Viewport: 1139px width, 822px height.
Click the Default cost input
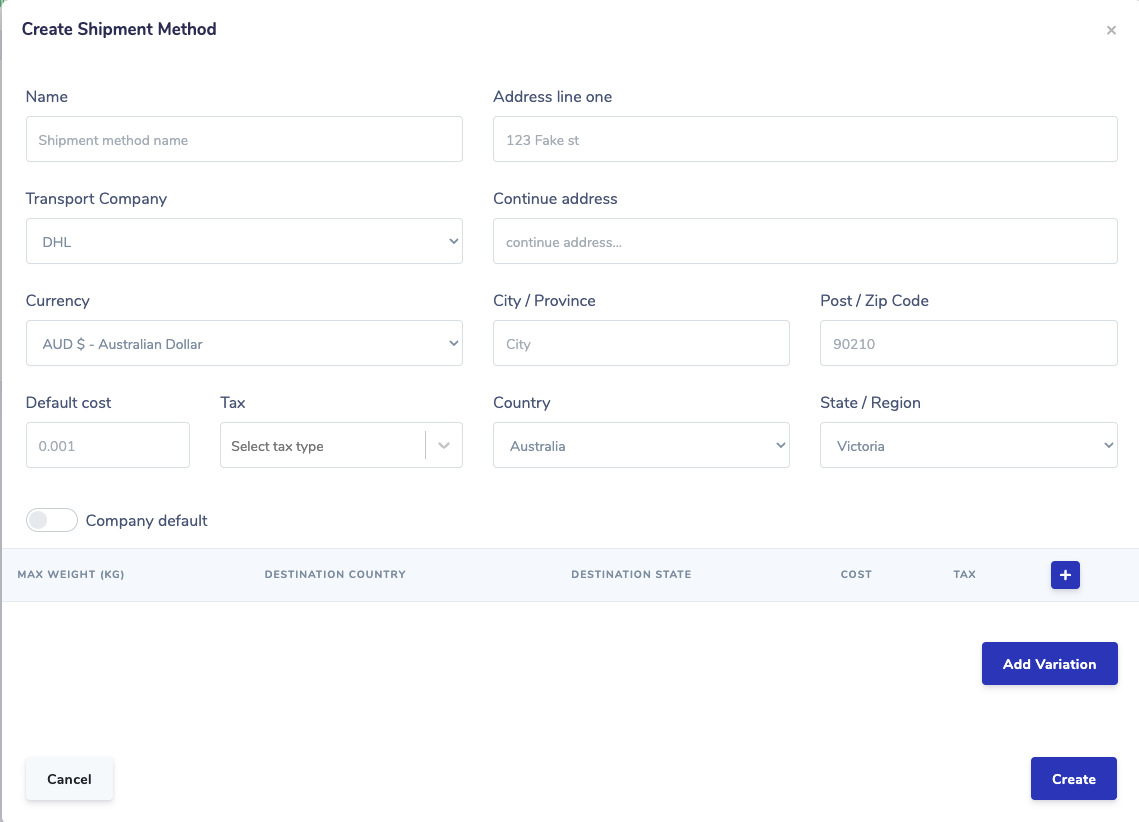(x=108, y=445)
